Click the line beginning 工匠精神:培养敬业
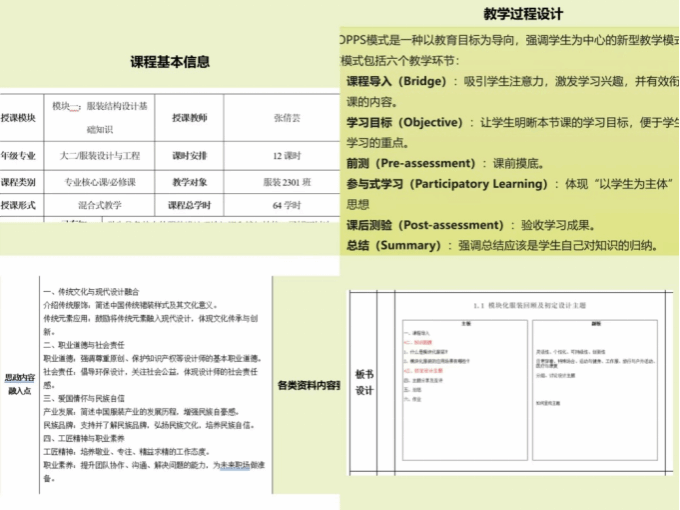The height and width of the screenshot is (510, 680). click(x=127, y=452)
